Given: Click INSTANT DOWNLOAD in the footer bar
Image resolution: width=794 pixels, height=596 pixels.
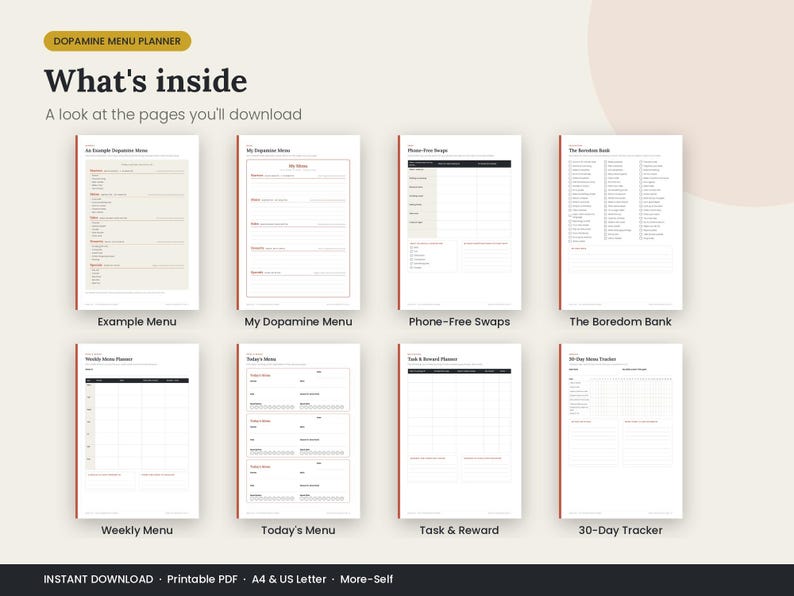Looking at the screenshot, I should pos(98,579).
